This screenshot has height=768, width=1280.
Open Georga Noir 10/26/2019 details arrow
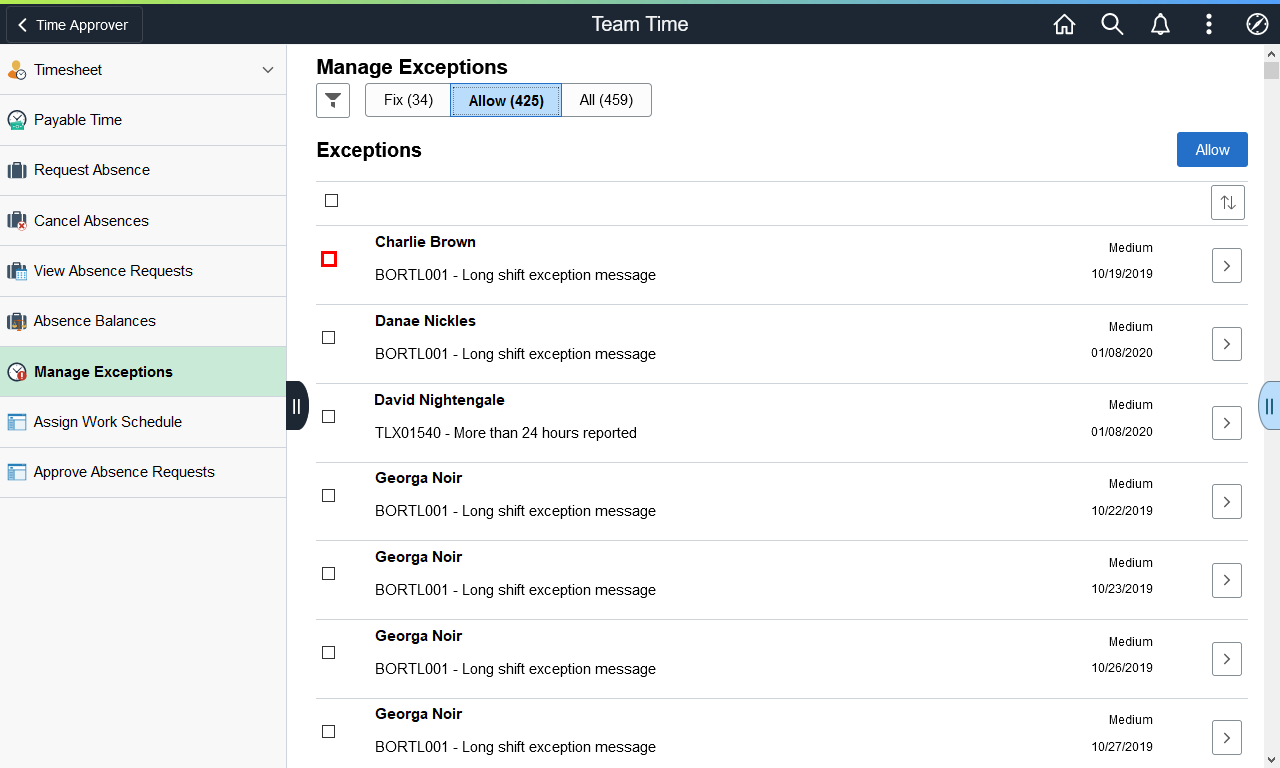(1227, 659)
